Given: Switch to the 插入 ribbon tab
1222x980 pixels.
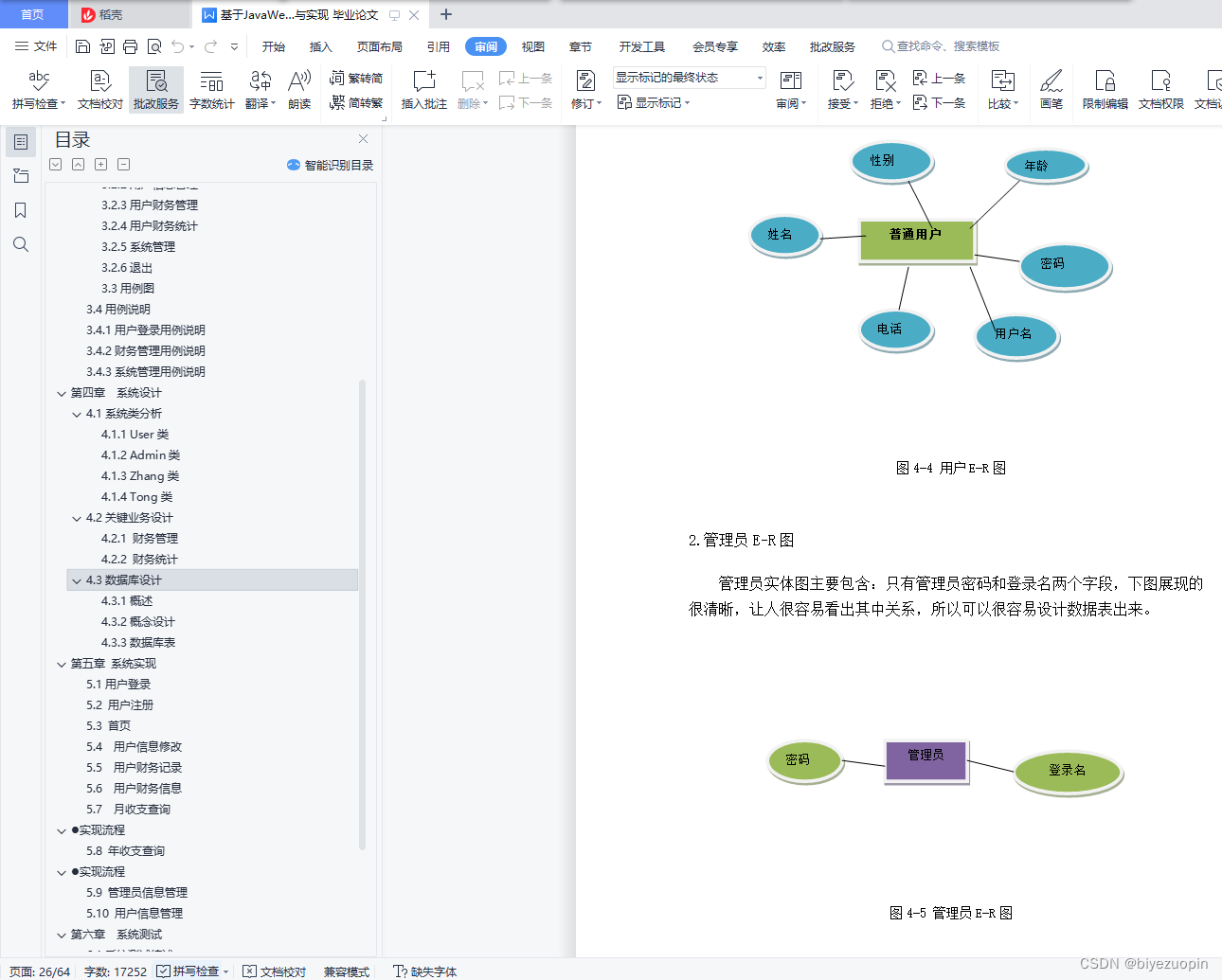Looking at the screenshot, I should point(321,46).
